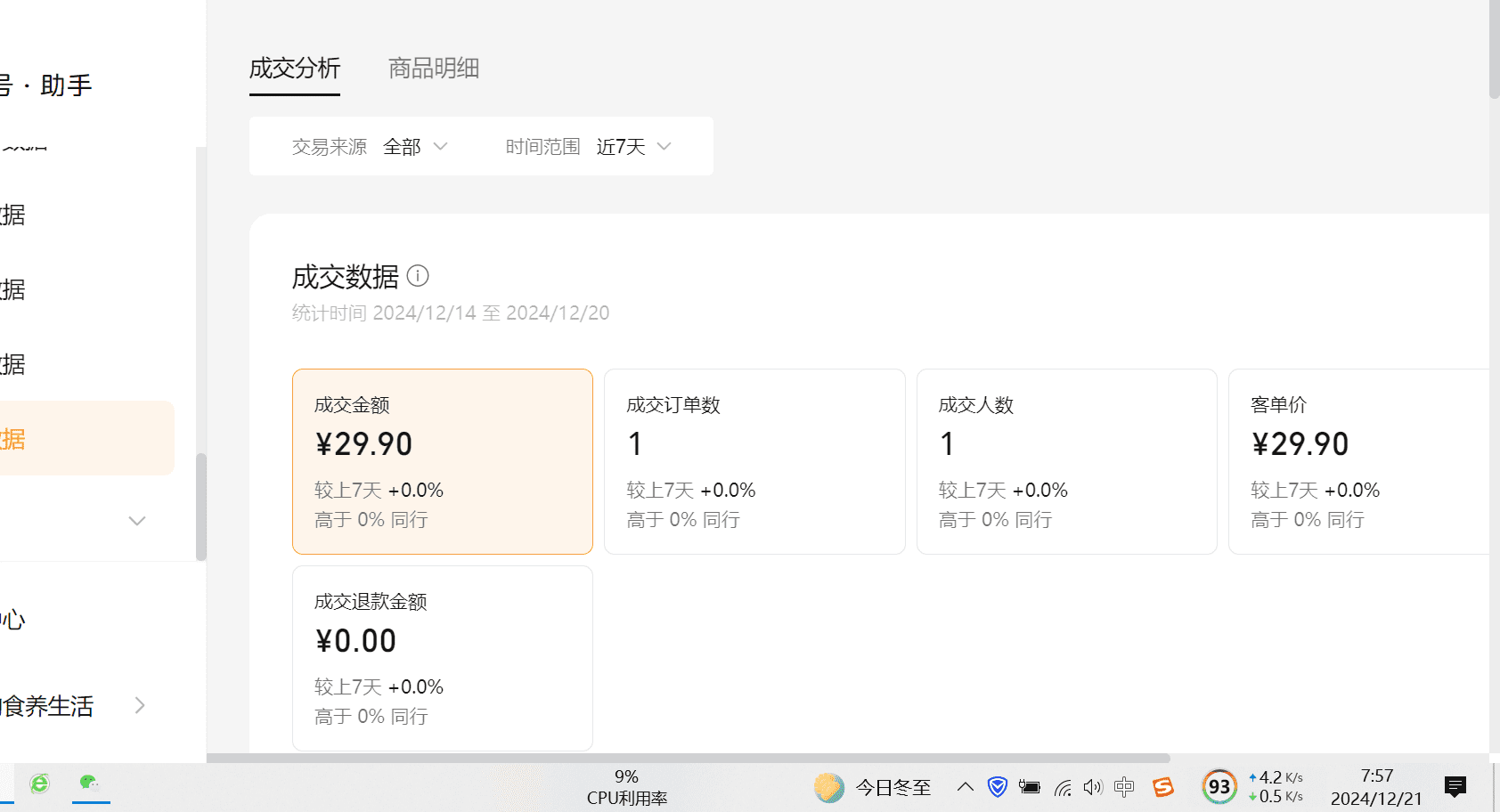Click the 成交人数 metric card
The image size is (1500, 812).
[x=1065, y=461]
